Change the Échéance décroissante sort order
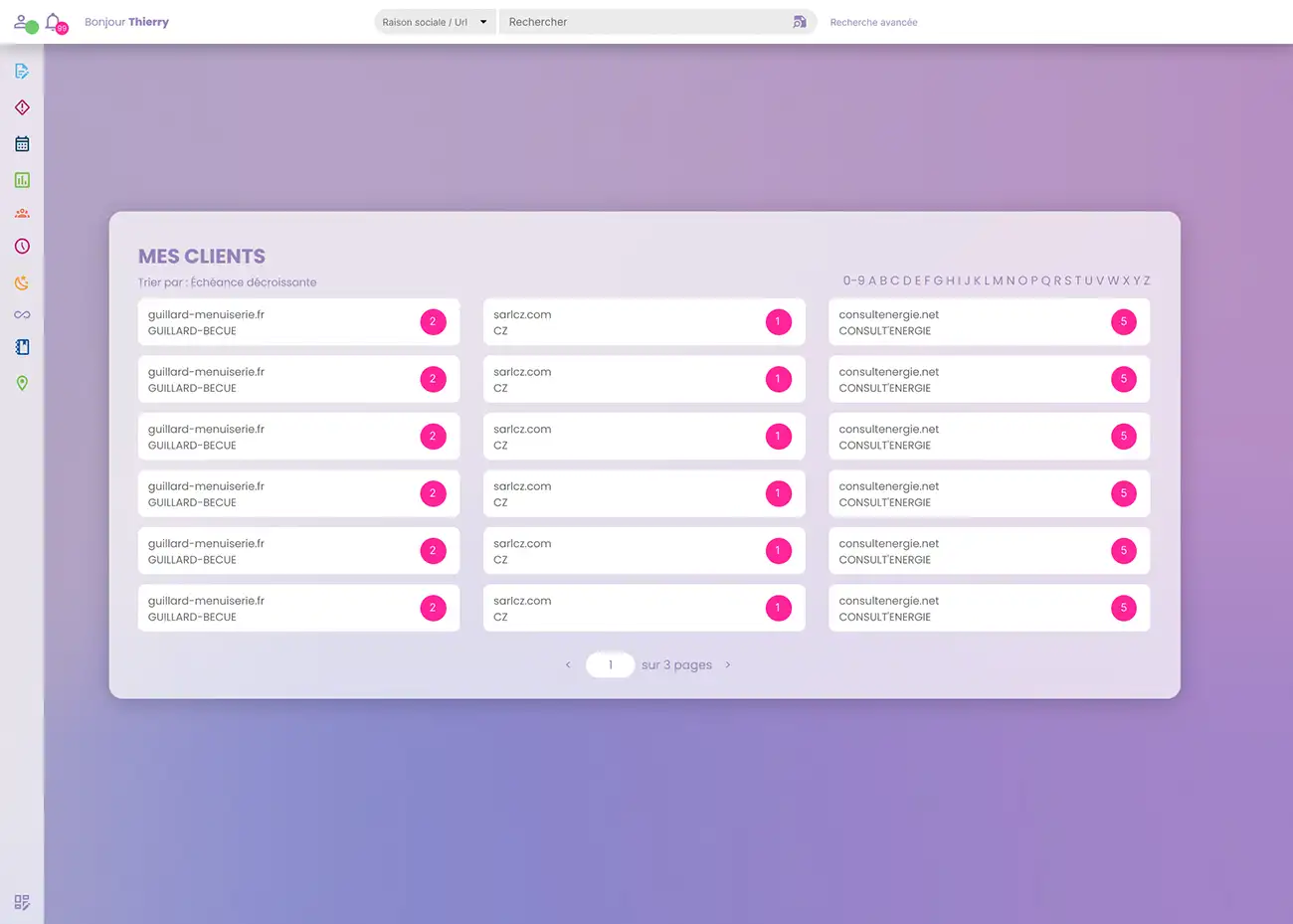 click(253, 282)
